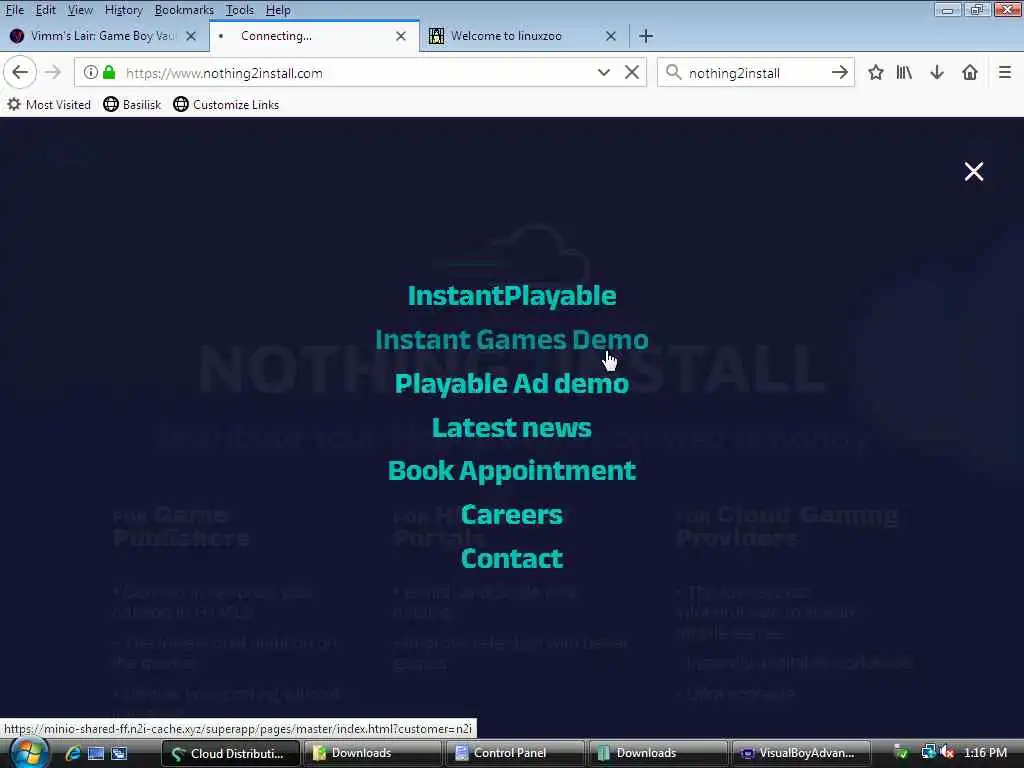Open the File menu

coord(14,10)
